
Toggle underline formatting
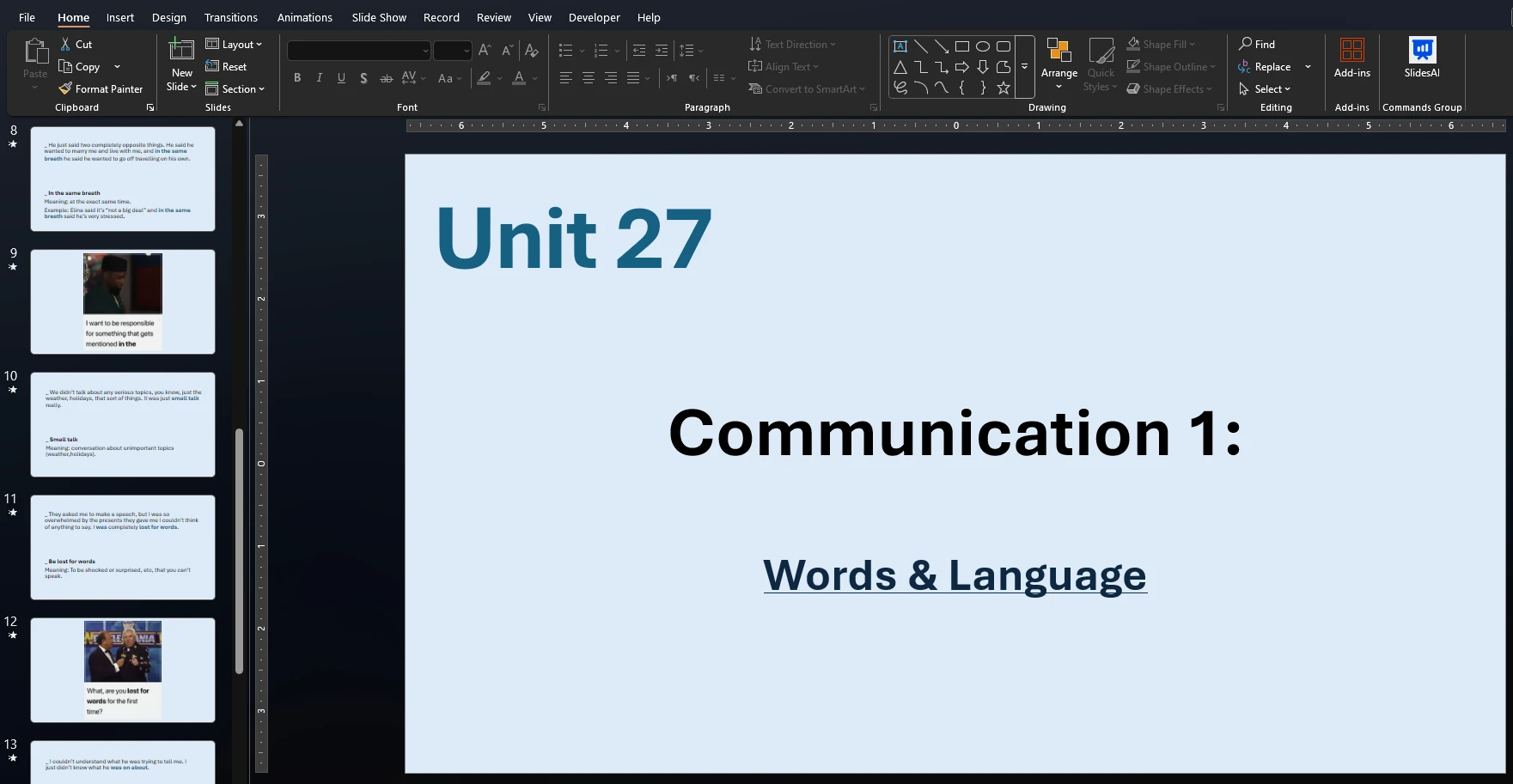(341, 78)
